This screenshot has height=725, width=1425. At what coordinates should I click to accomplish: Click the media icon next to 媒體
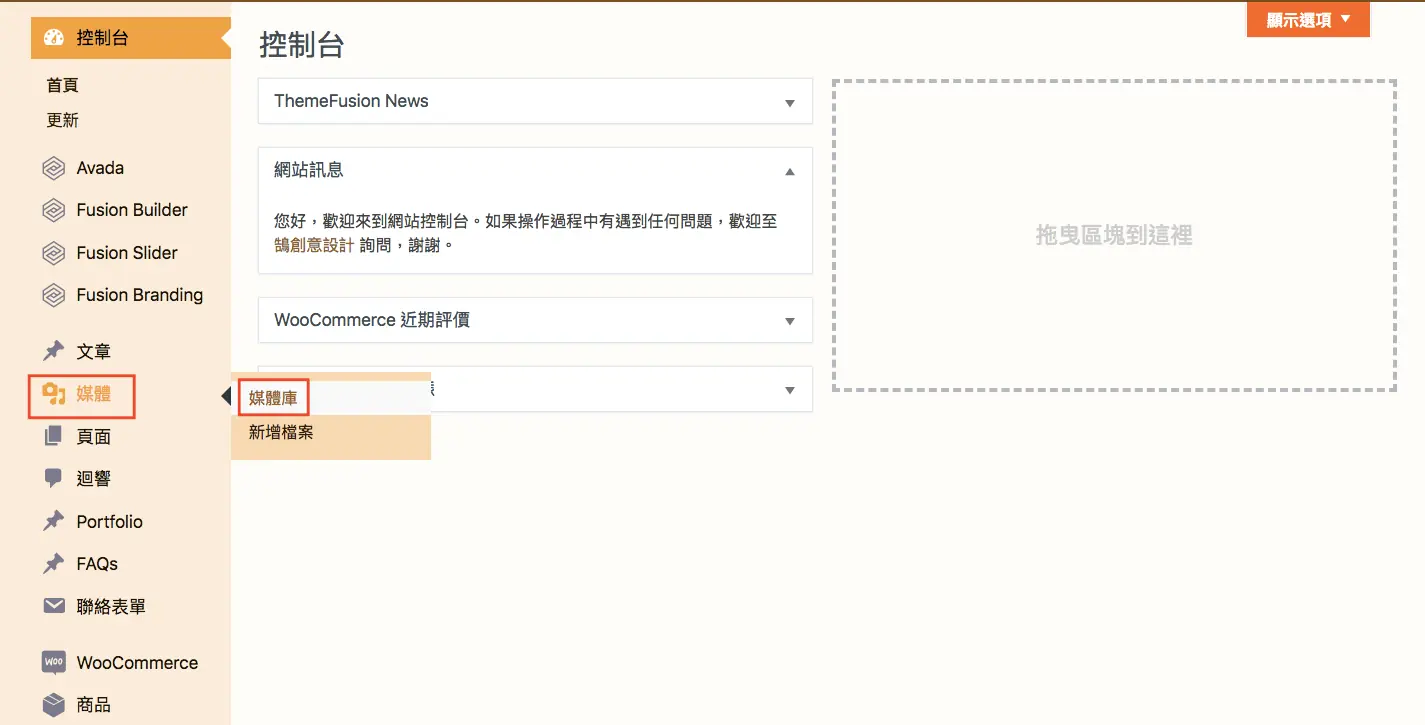coord(54,394)
